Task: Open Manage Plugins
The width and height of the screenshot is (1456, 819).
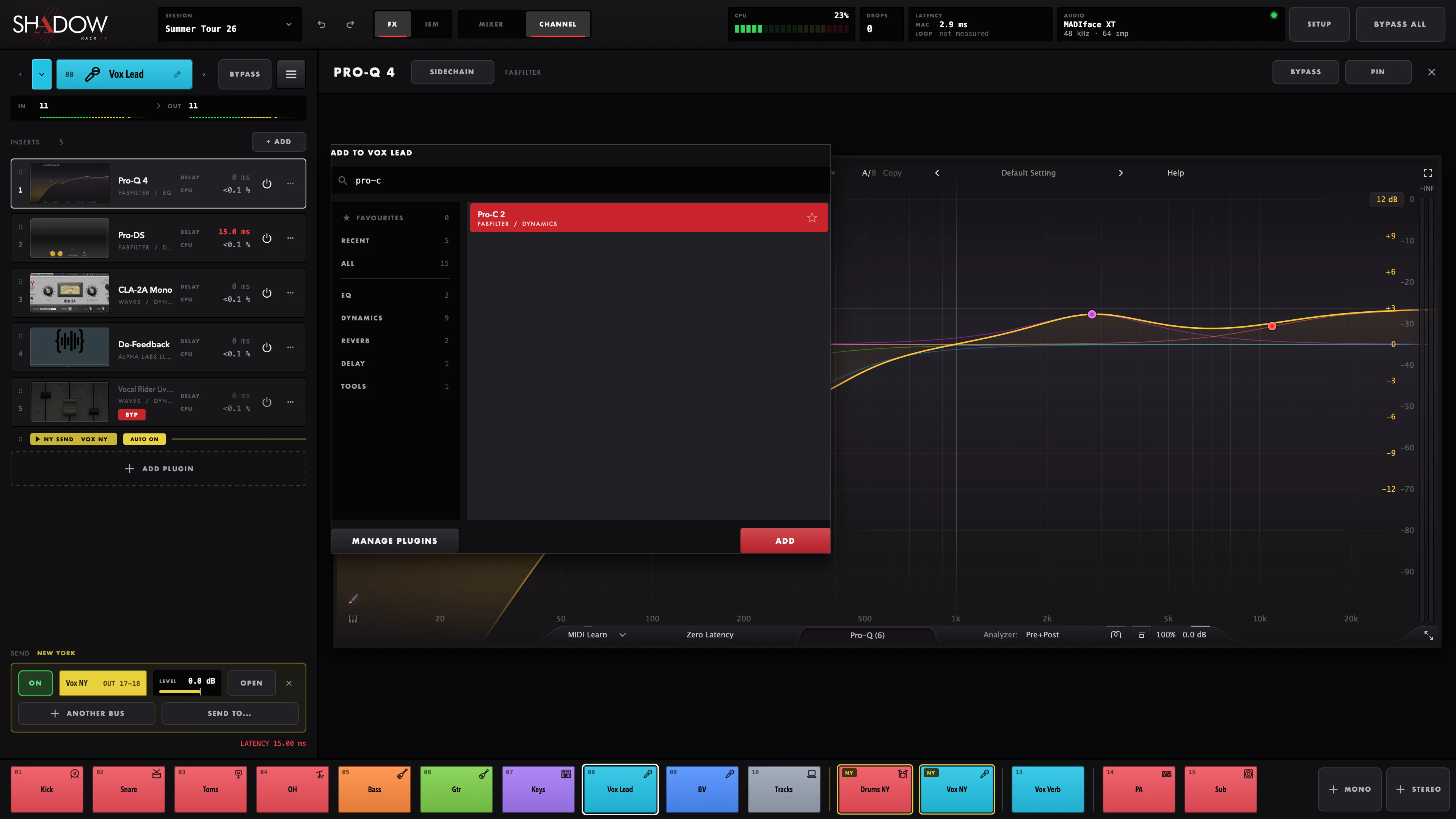Action: click(x=394, y=541)
